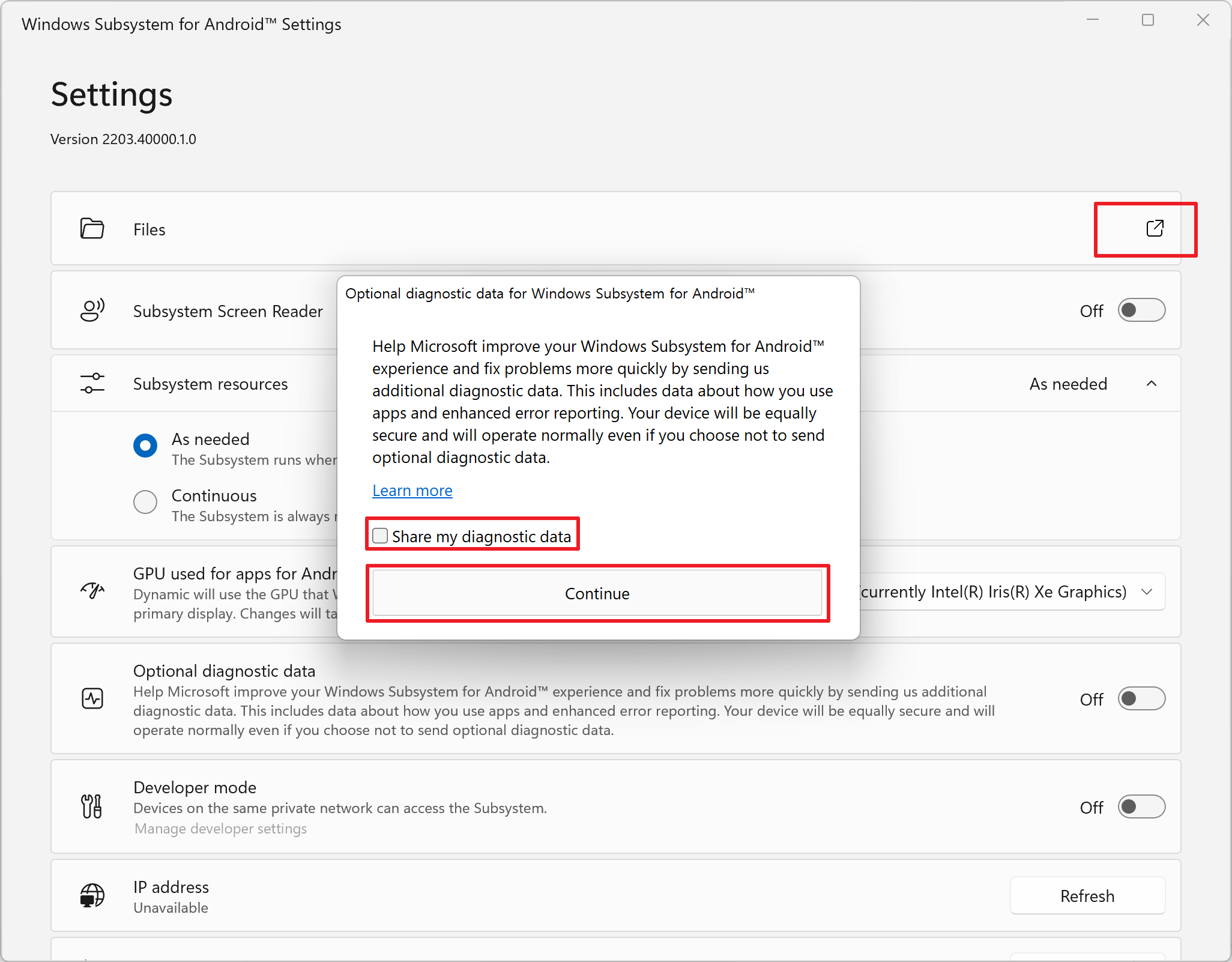Click Refresh for IP address
Screen dimensions: 1232x962
[1087, 895]
